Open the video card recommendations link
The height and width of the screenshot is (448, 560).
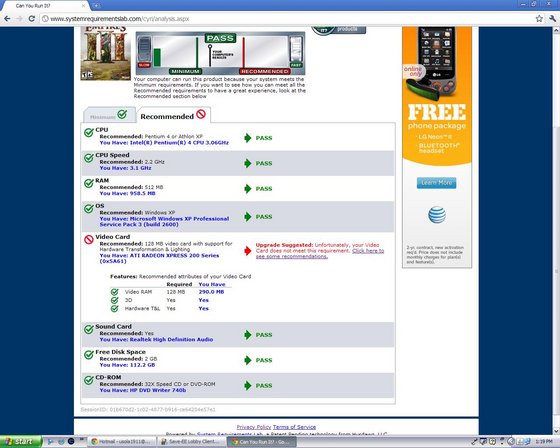tap(320, 254)
